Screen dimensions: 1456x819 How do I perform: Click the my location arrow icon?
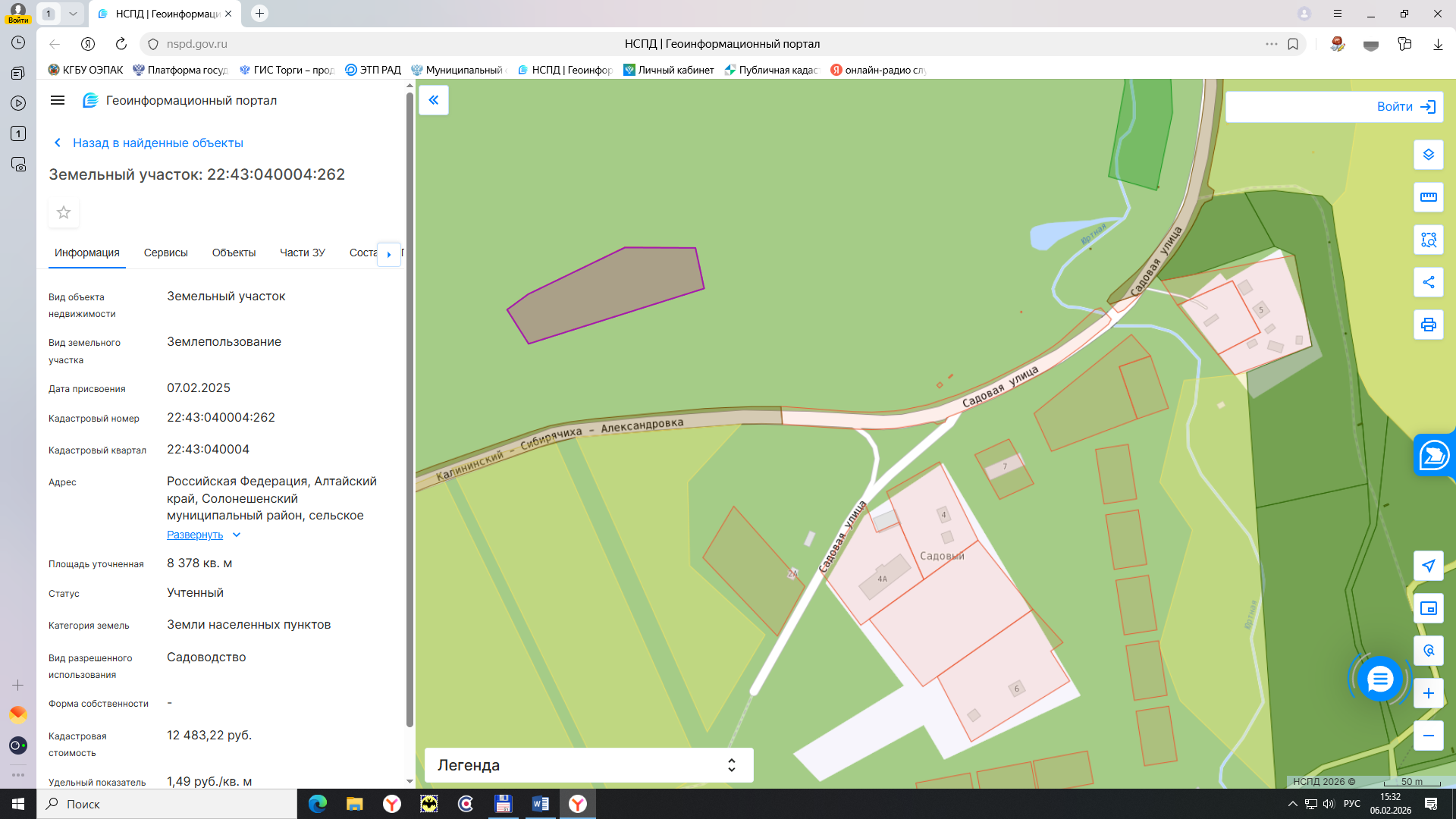click(1428, 566)
